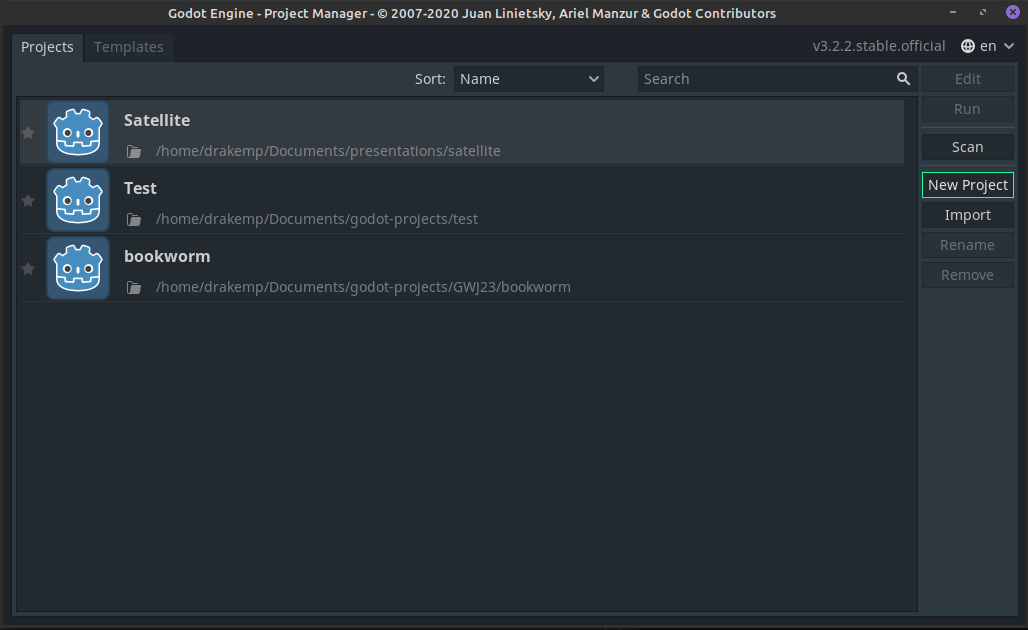Open folder icon for bookworm project path
This screenshot has width=1028, height=630.
coord(134,288)
